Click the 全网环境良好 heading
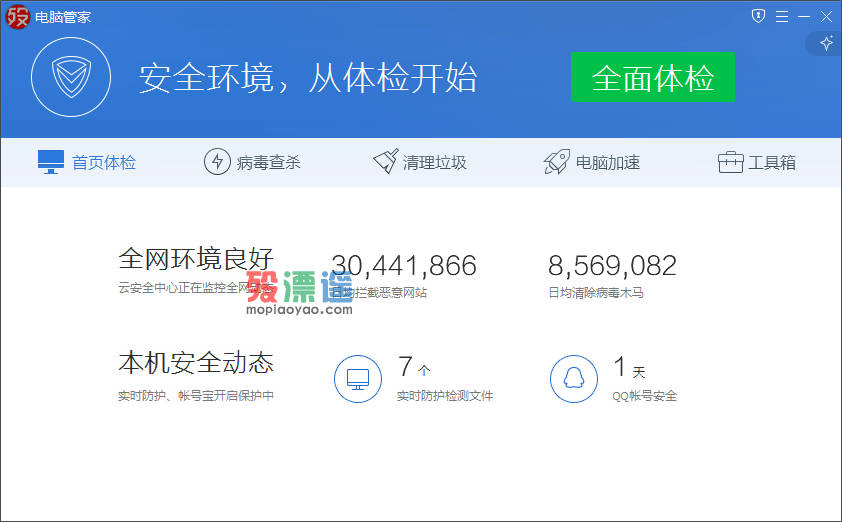Image resolution: width=842 pixels, height=522 pixels. [196, 259]
